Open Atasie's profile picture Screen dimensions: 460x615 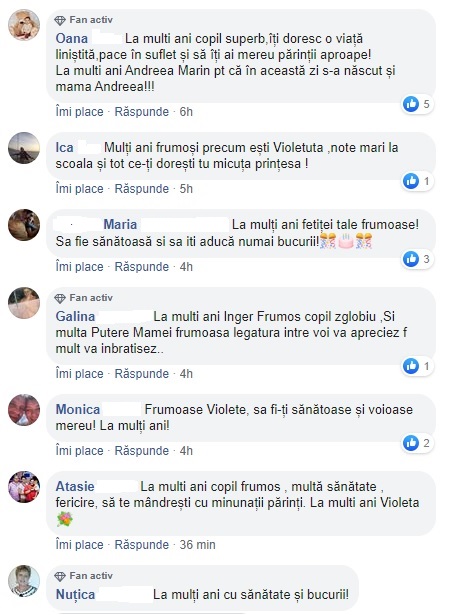pyautogui.click(x=24, y=487)
